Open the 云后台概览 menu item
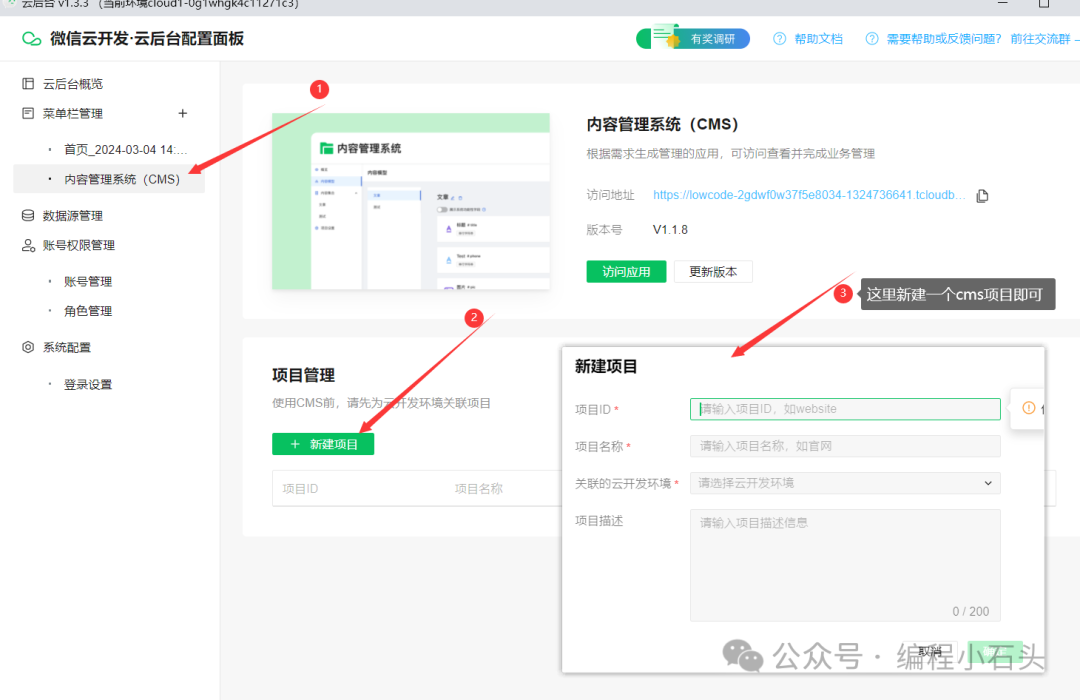Image resolution: width=1080 pixels, height=700 pixels. 73,84
